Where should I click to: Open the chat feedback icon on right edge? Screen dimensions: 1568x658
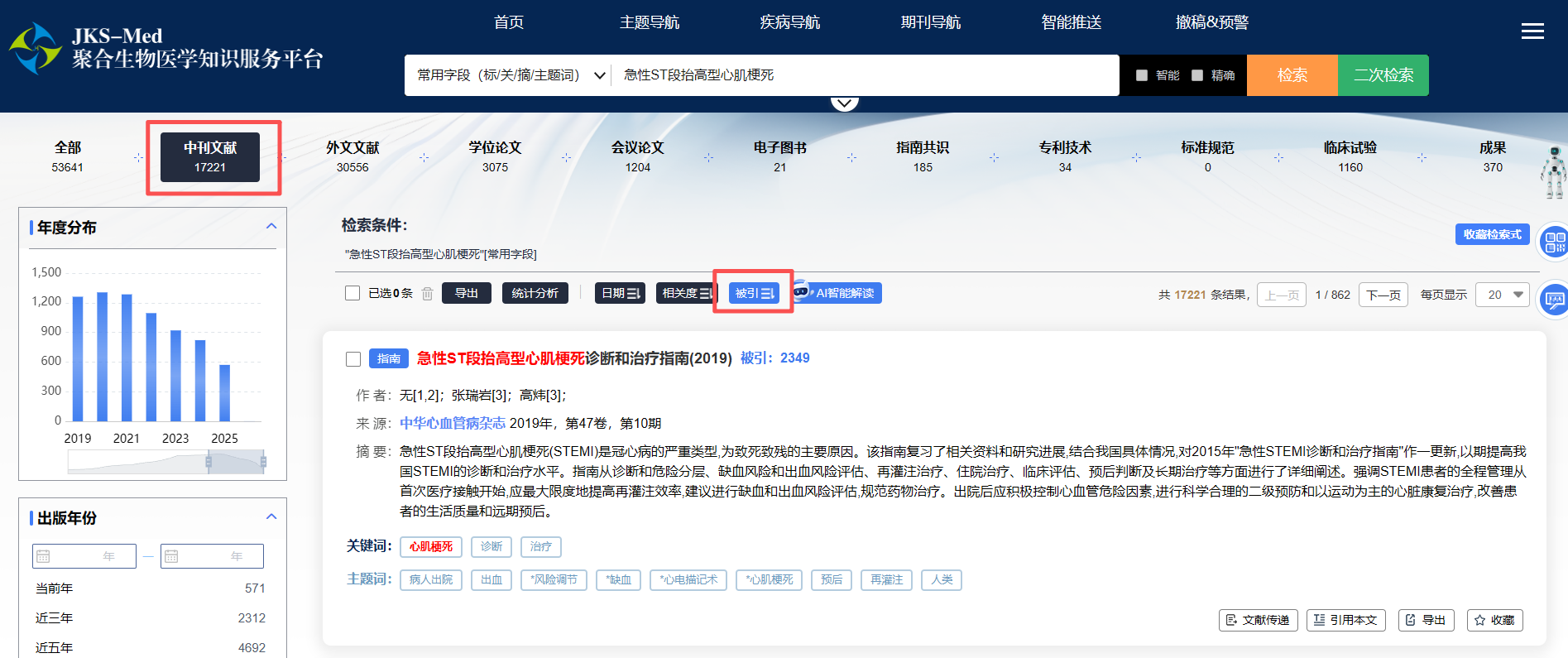(1554, 300)
